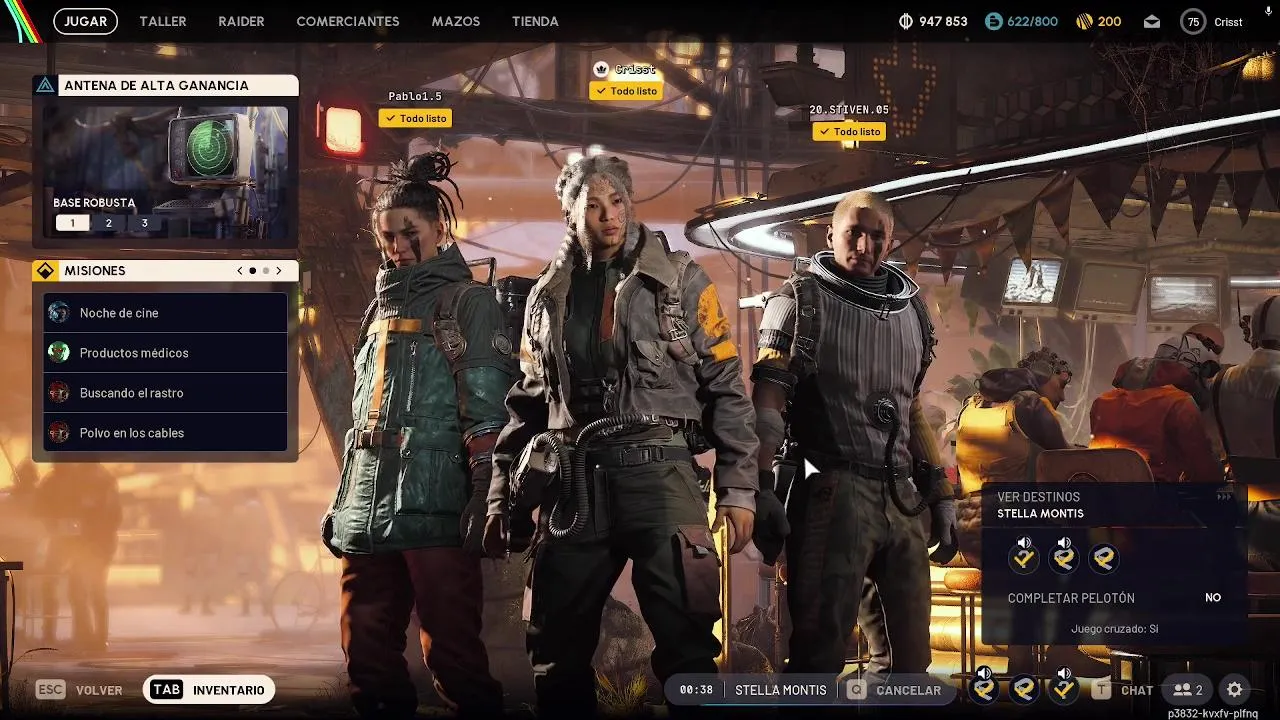Open the RAIDER menu tab
1280x720 pixels.
(x=241, y=21)
